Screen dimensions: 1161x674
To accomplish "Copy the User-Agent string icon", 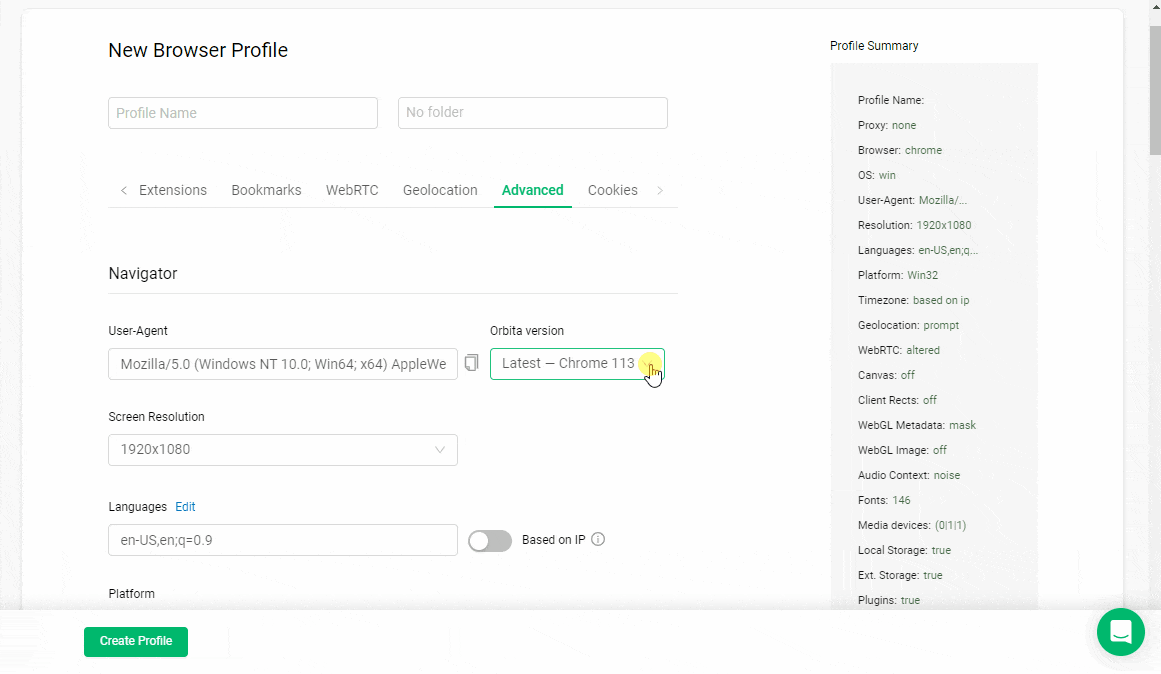I will [472, 363].
